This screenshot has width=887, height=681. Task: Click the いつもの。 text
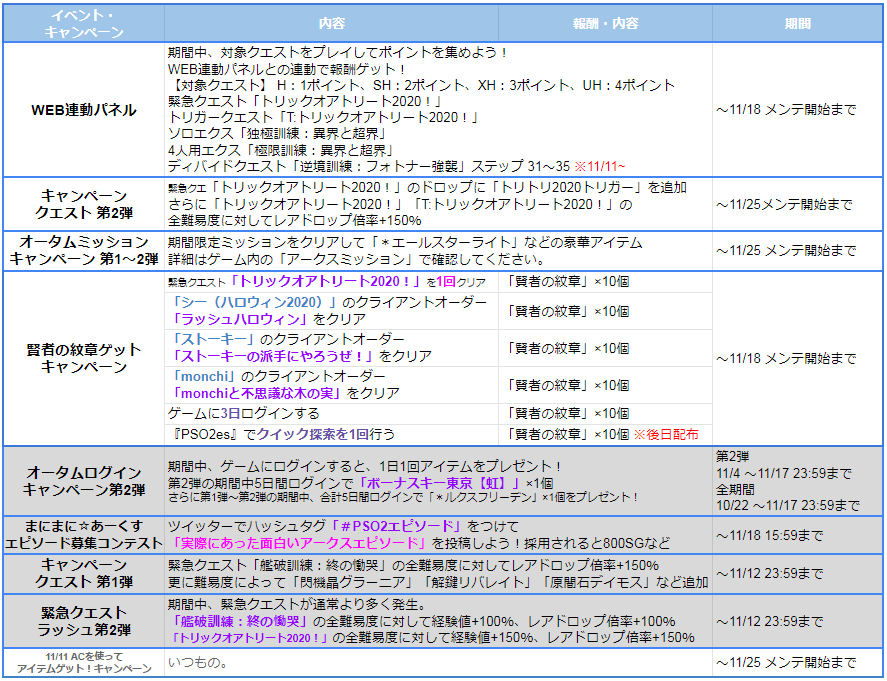click(198, 662)
